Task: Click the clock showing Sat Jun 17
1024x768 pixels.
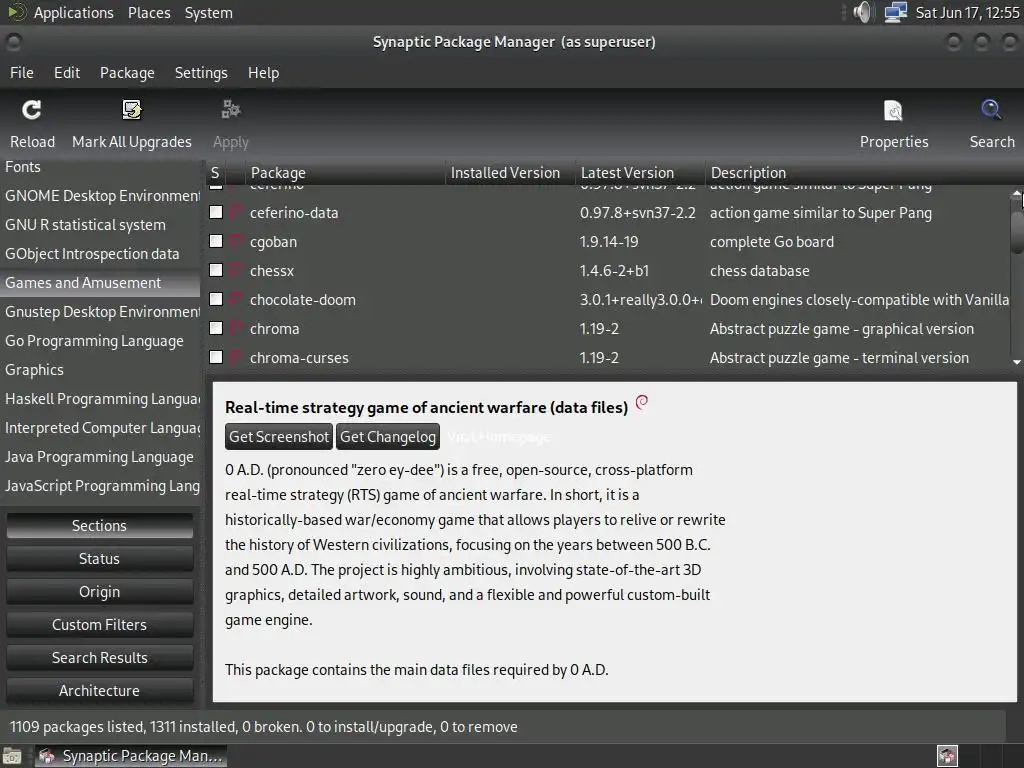Action: (x=967, y=12)
